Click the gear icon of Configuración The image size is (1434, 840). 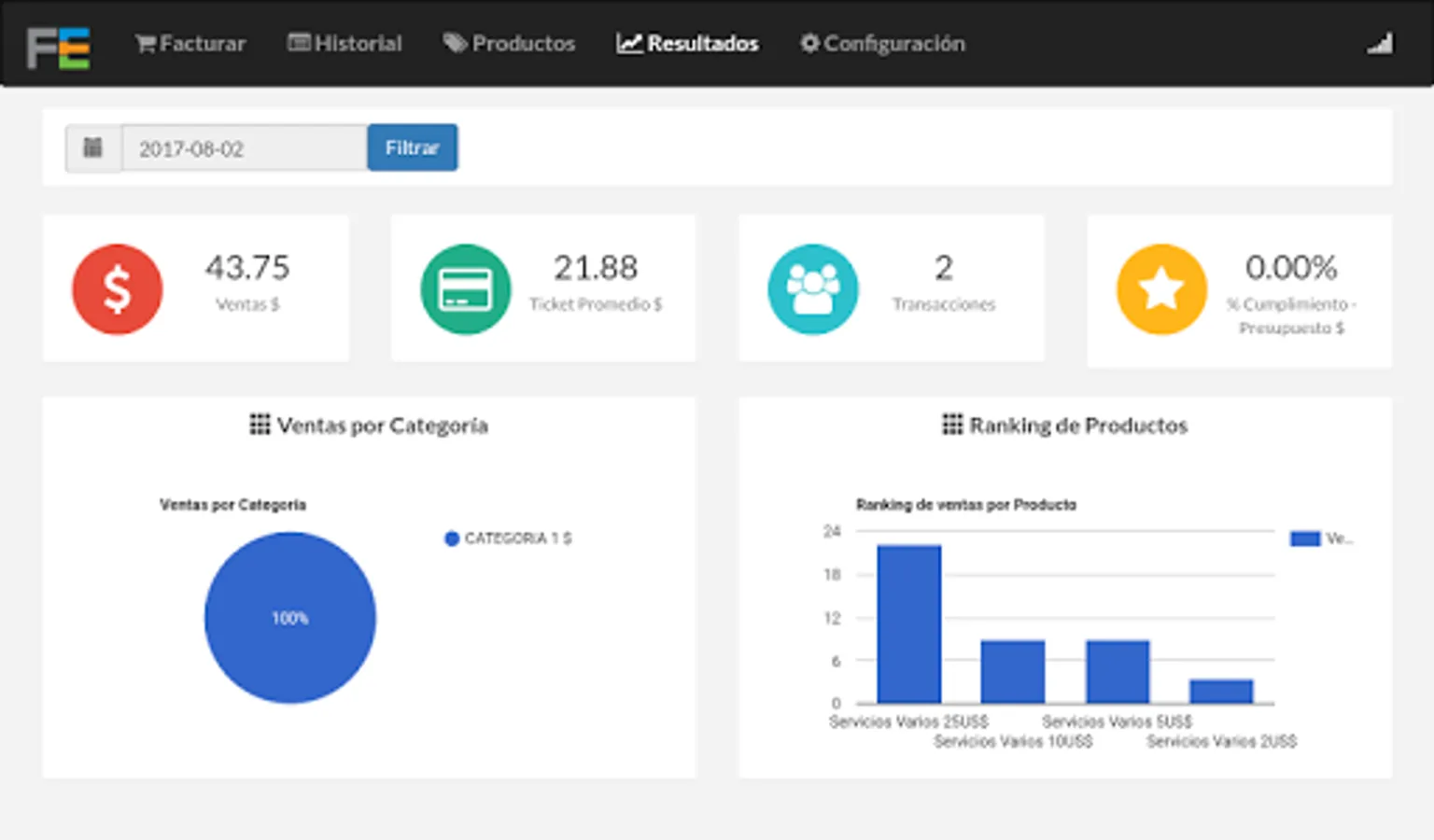click(x=809, y=43)
